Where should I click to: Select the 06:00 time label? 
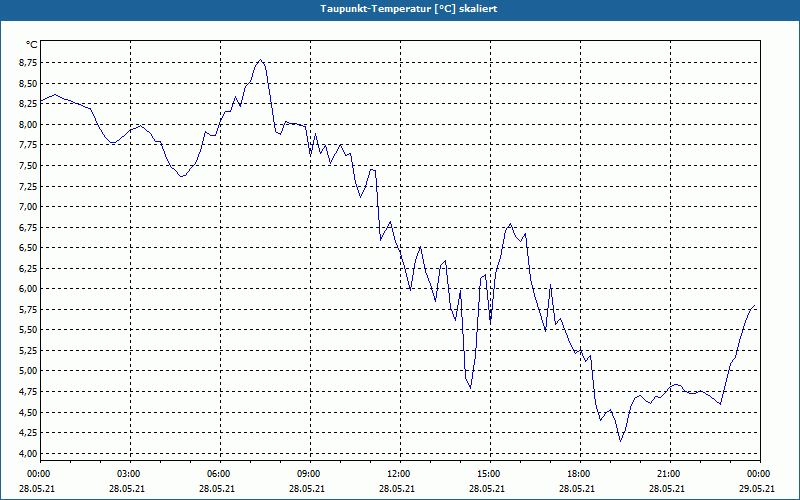pyautogui.click(x=220, y=474)
